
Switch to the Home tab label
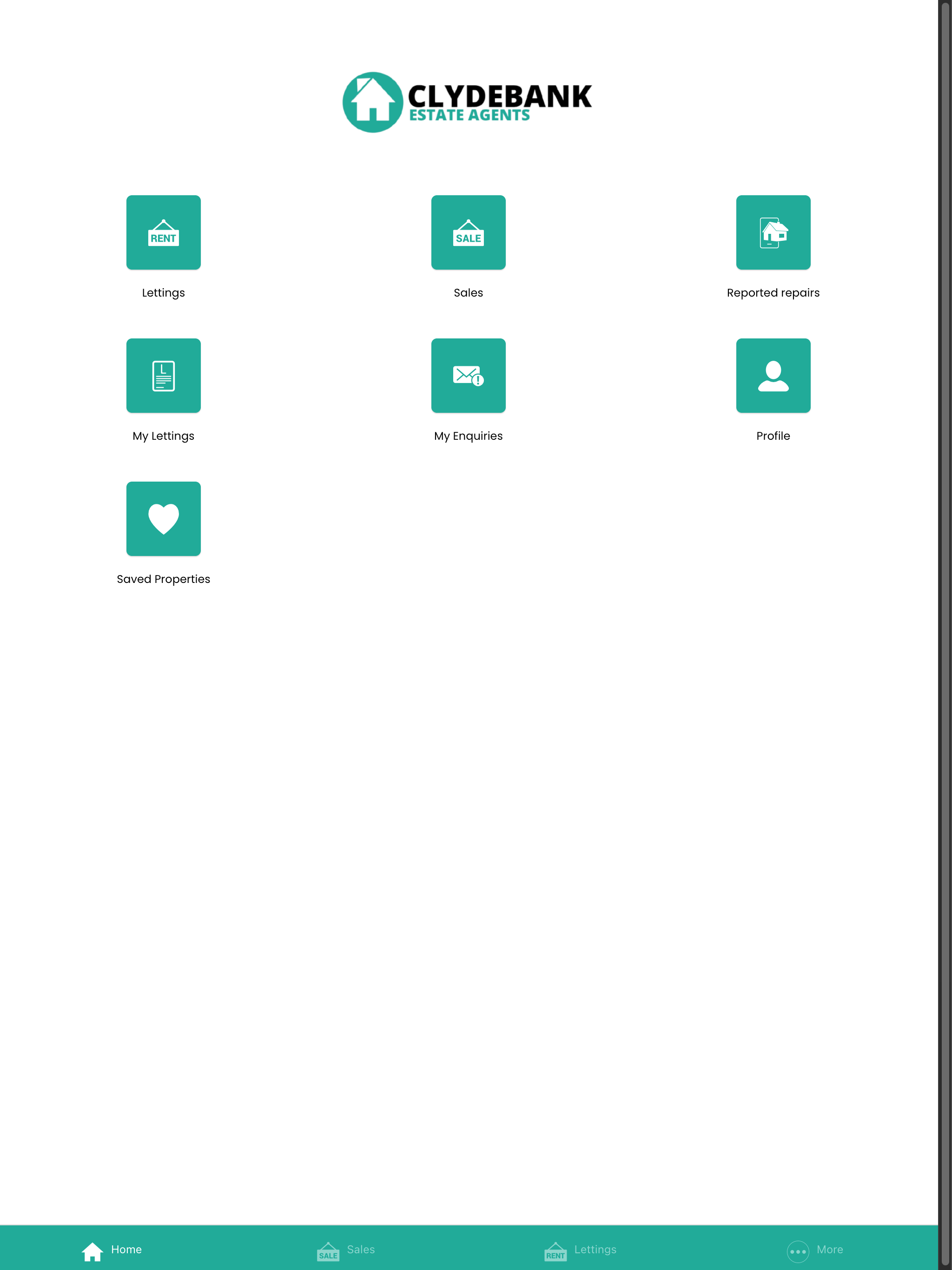coord(126,1250)
